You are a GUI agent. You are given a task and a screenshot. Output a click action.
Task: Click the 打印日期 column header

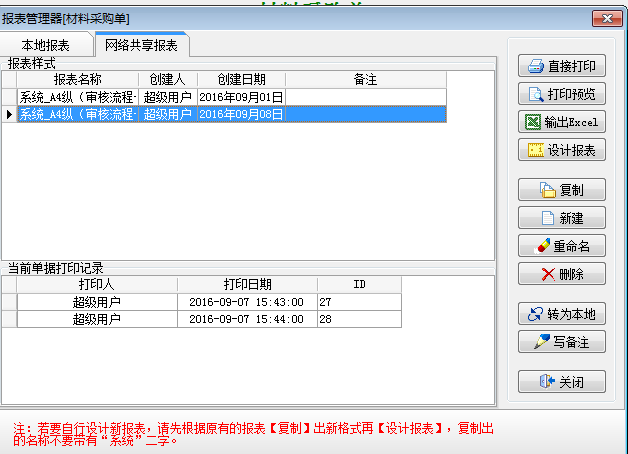tap(247, 284)
